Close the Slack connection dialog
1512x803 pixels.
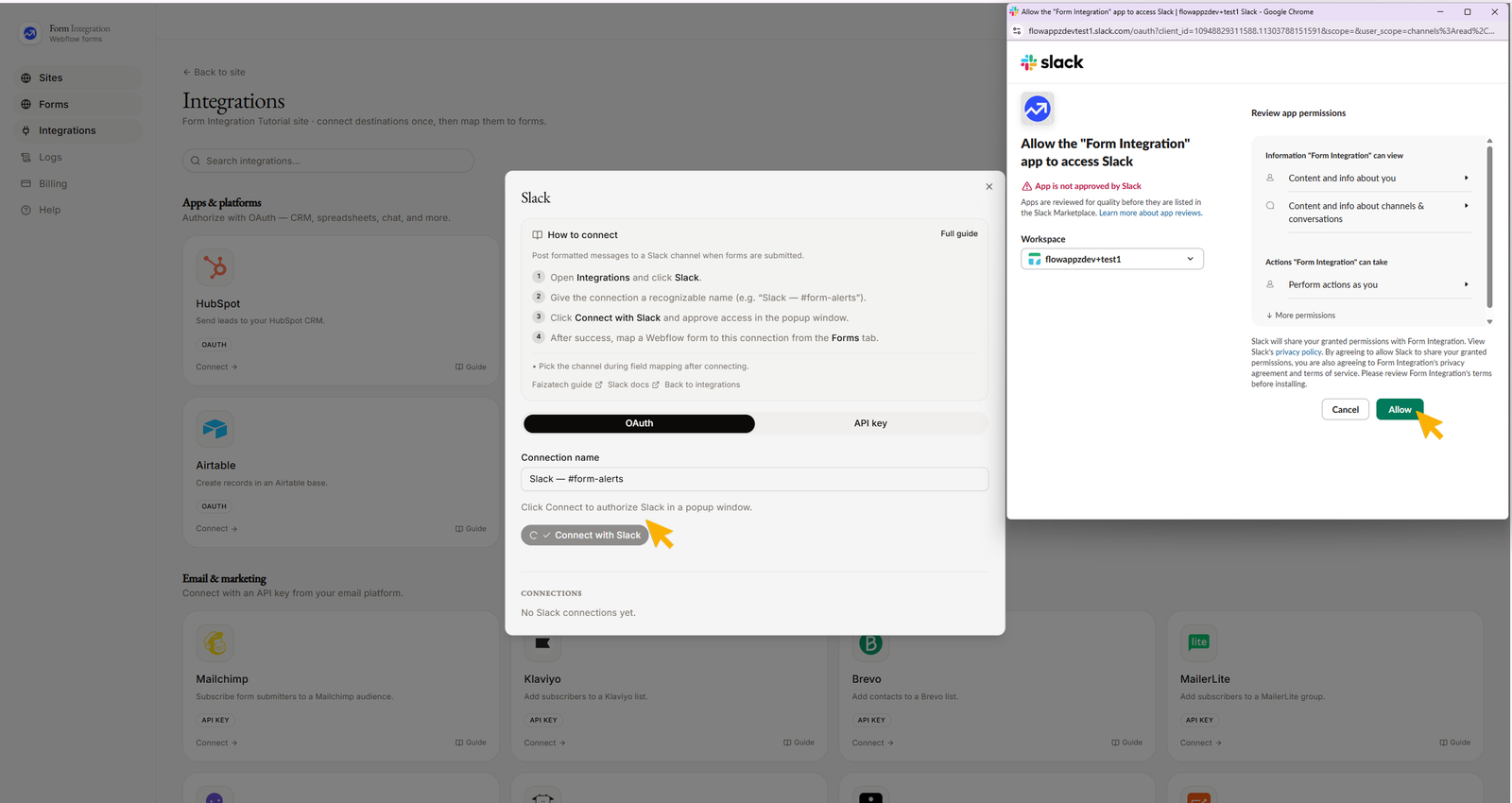click(x=989, y=186)
